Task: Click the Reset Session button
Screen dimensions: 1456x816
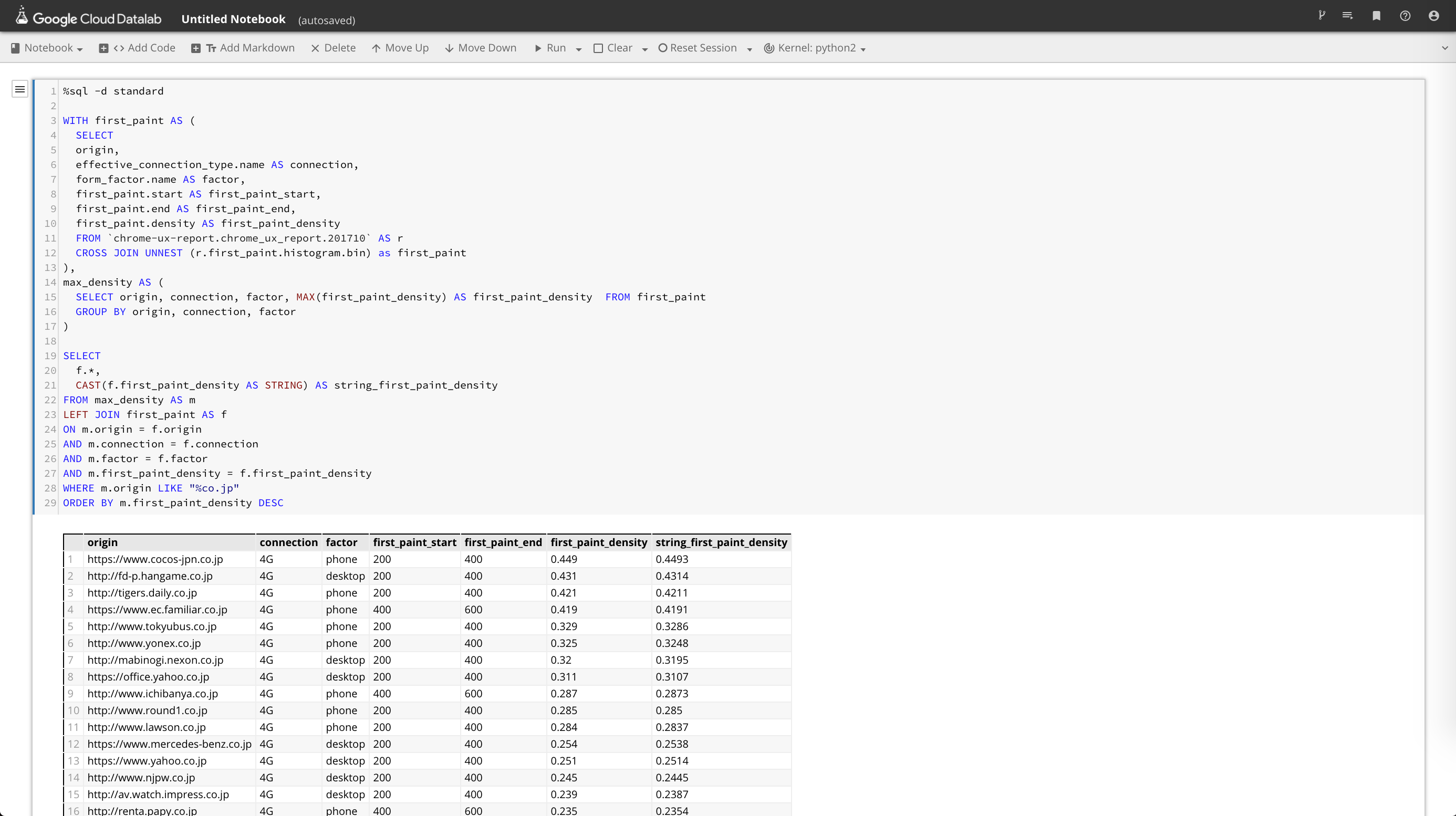Action: (x=698, y=48)
